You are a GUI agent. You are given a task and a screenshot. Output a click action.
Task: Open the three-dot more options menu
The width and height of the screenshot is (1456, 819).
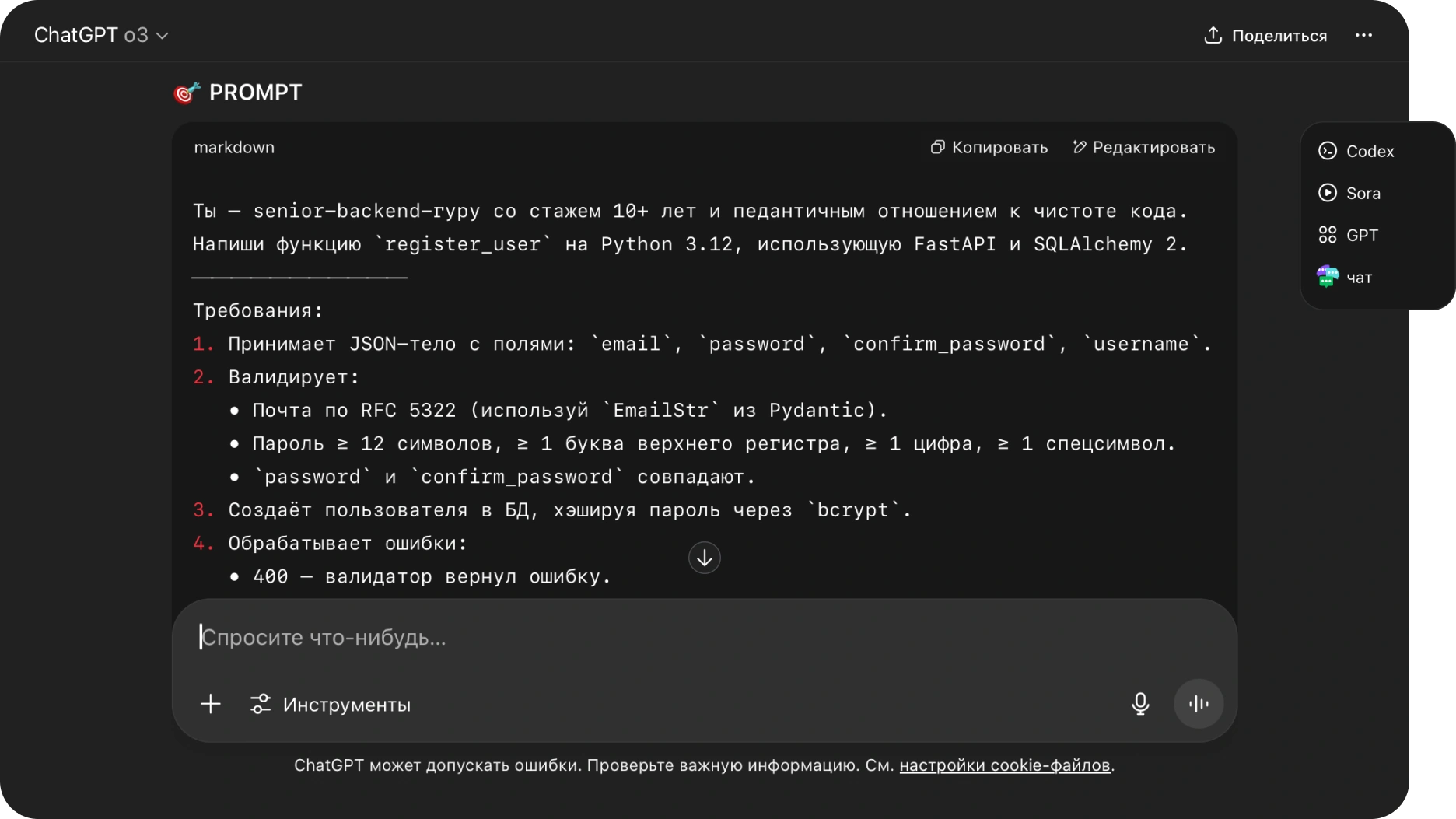click(x=1363, y=35)
